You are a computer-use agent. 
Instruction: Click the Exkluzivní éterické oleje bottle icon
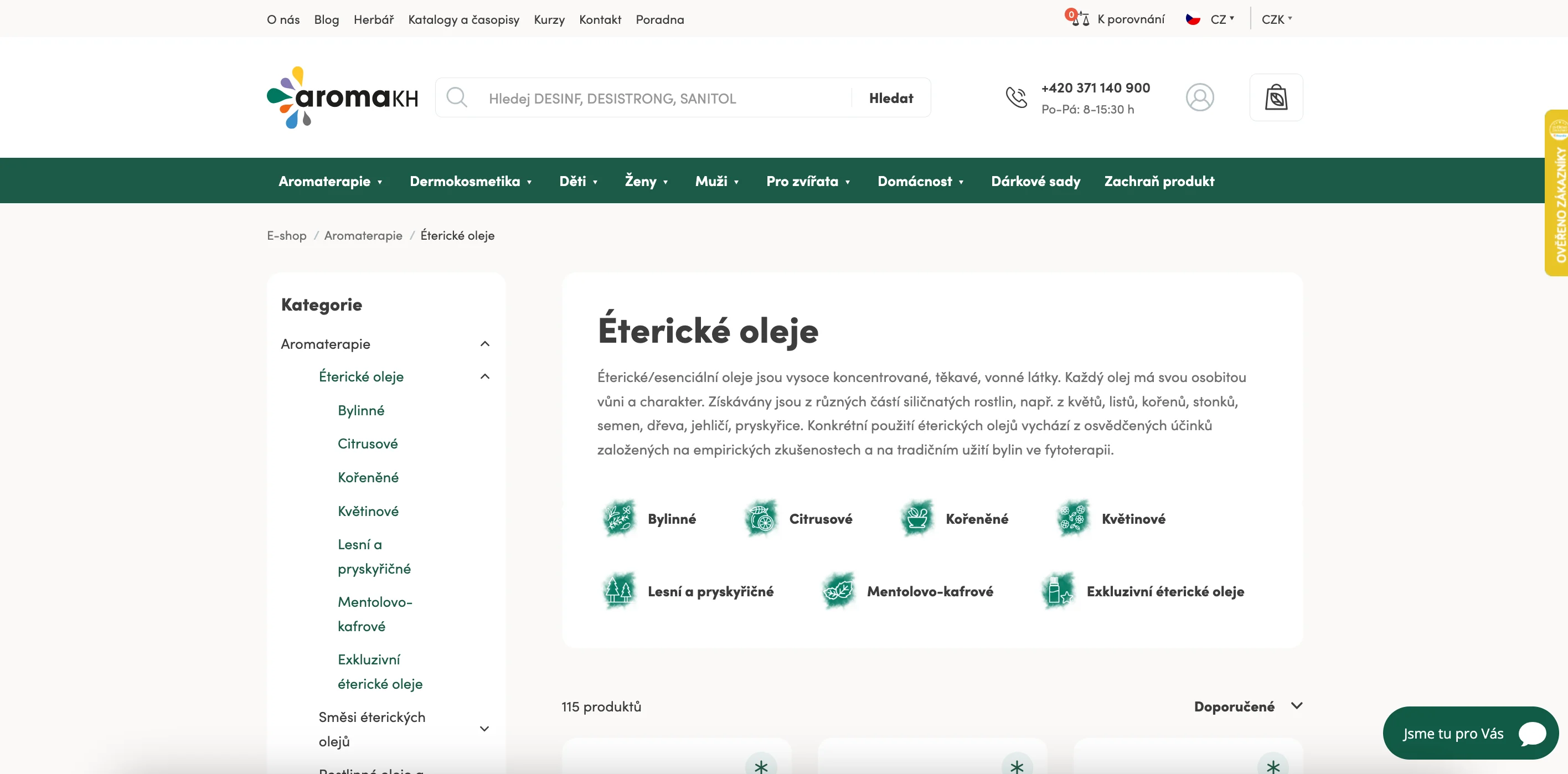(1059, 591)
